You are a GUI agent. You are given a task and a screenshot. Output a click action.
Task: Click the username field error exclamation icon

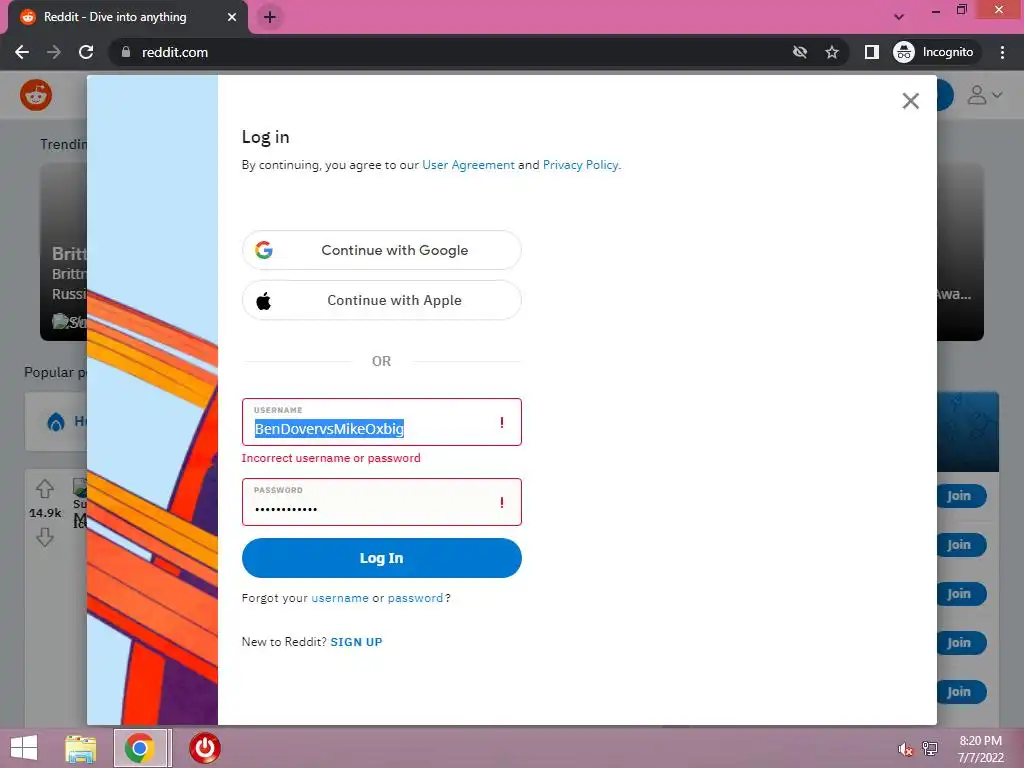pyautogui.click(x=502, y=423)
